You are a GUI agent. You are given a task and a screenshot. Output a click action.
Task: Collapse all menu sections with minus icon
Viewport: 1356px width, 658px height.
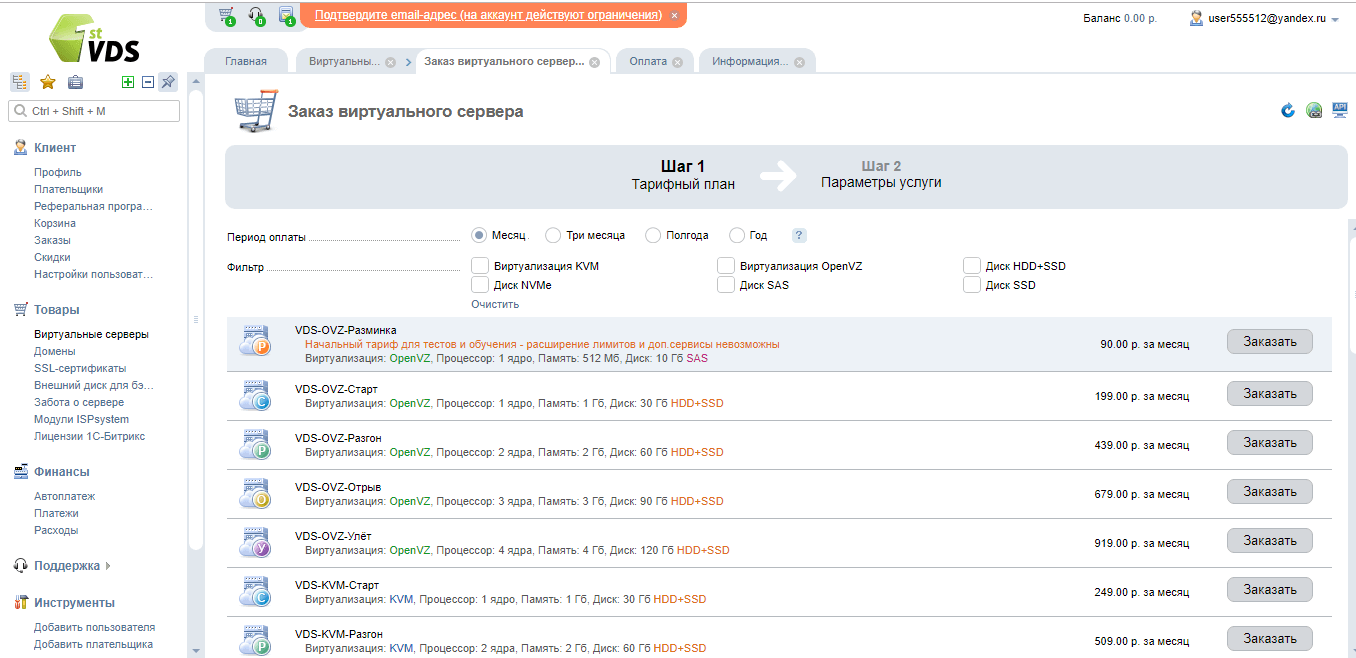pyautogui.click(x=148, y=82)
